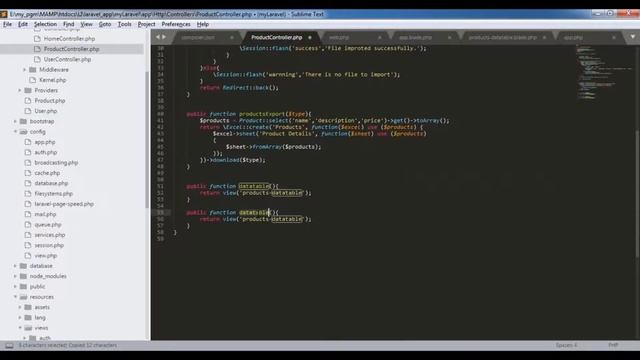Click the Kernel.php file icon

33,80
